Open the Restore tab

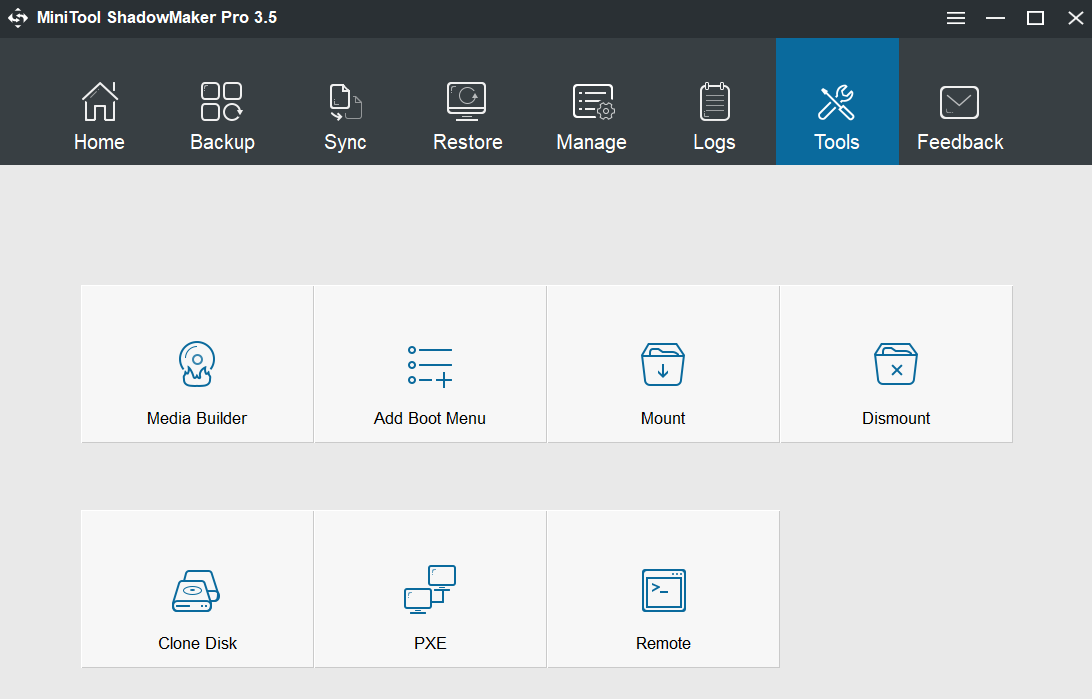click(x=468, y=102)
